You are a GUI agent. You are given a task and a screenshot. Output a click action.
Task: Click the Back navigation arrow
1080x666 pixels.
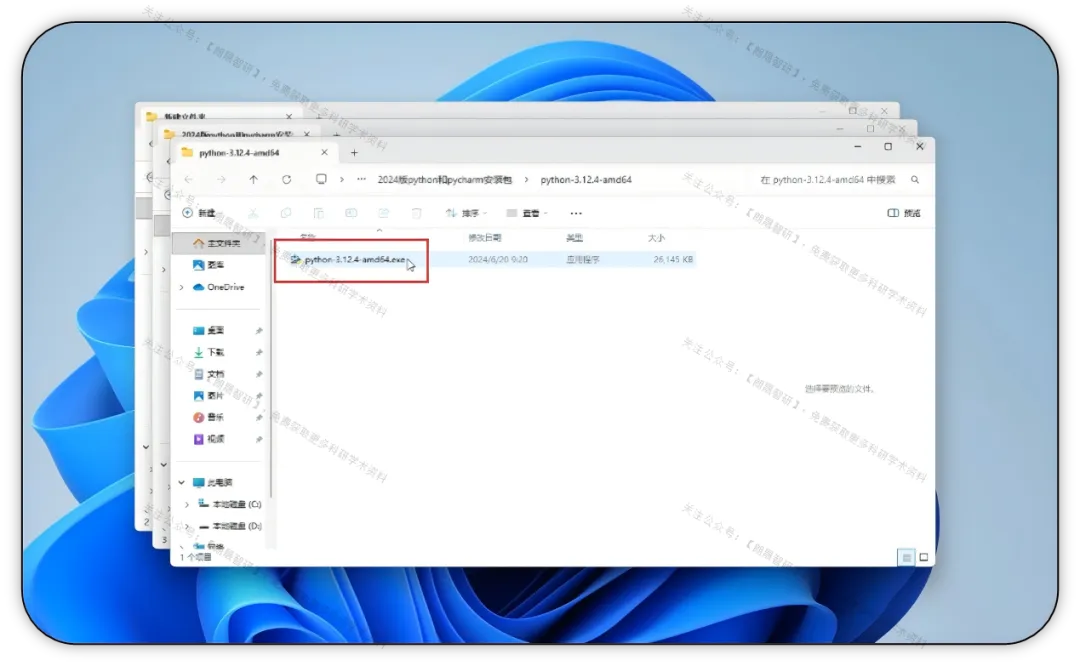pos(189,180)
